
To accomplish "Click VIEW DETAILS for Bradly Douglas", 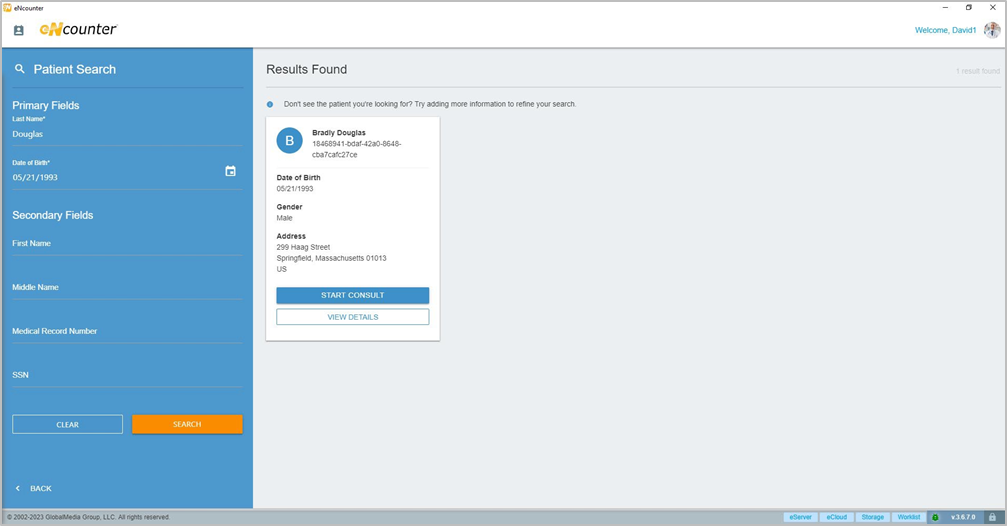I will [352, 317].
